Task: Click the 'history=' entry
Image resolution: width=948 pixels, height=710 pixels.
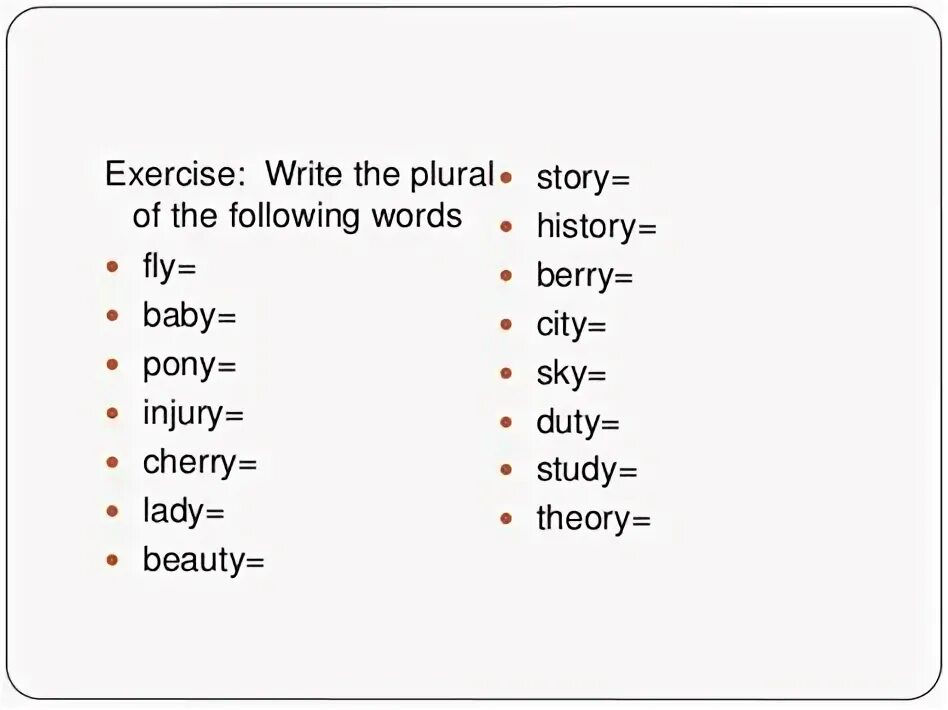Action: pos(596,227)
